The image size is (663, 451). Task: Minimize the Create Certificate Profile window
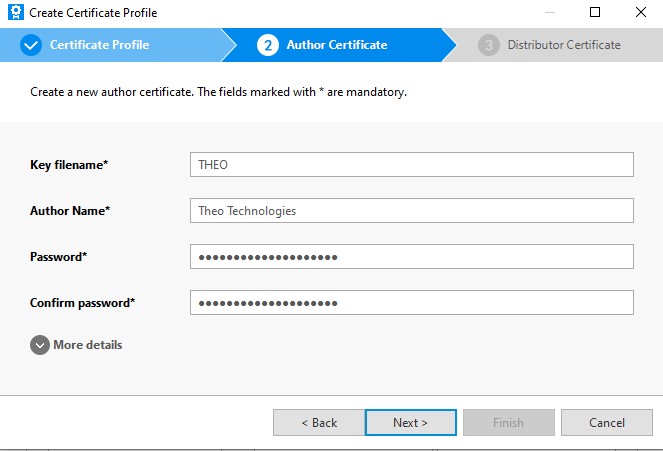pos(549,13)
